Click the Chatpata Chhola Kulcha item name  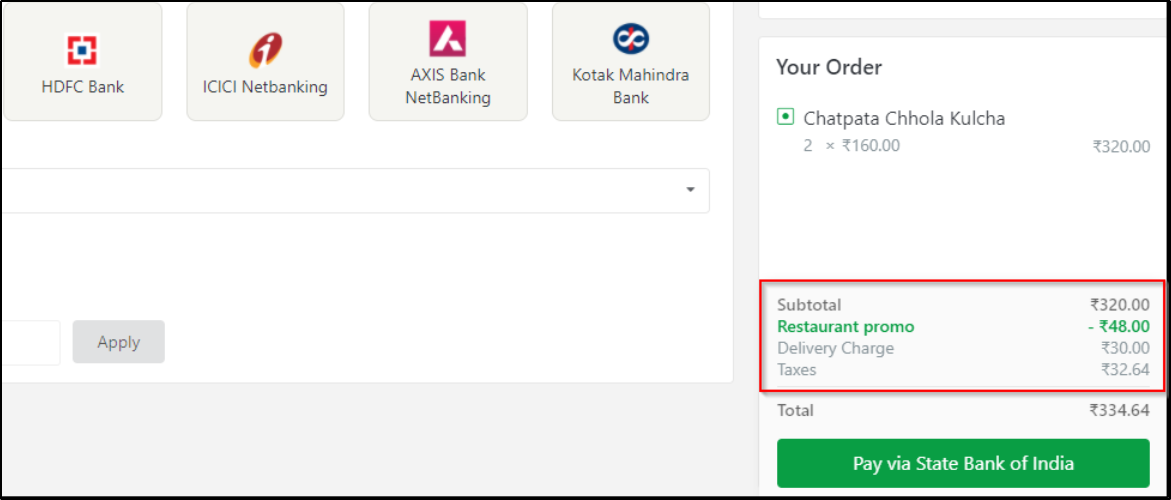pos(904,118)
